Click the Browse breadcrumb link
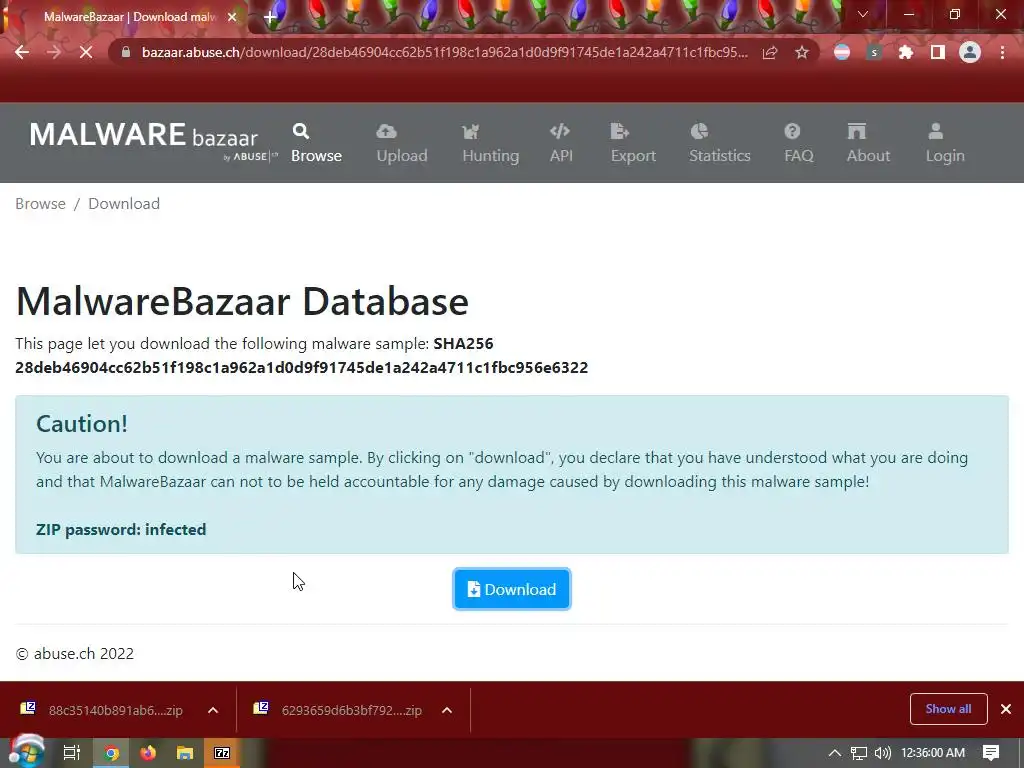This screenshot has height=768, width=1024. [40, 204]
